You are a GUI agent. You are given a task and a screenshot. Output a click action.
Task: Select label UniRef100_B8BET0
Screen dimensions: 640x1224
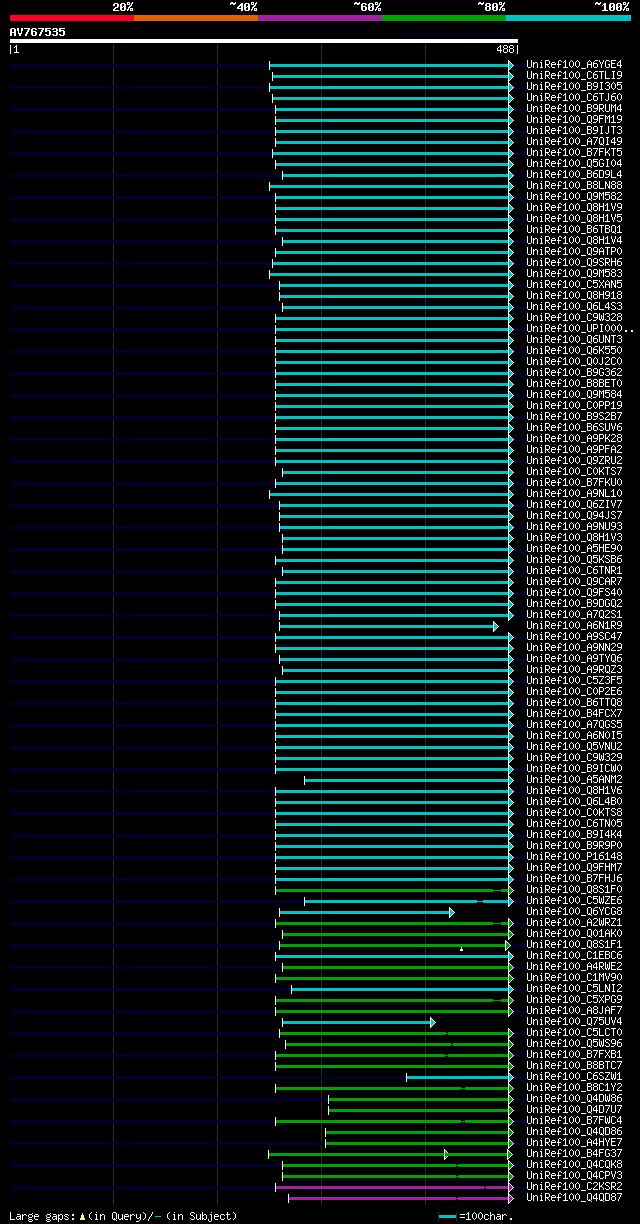click(x=574, y=383)
